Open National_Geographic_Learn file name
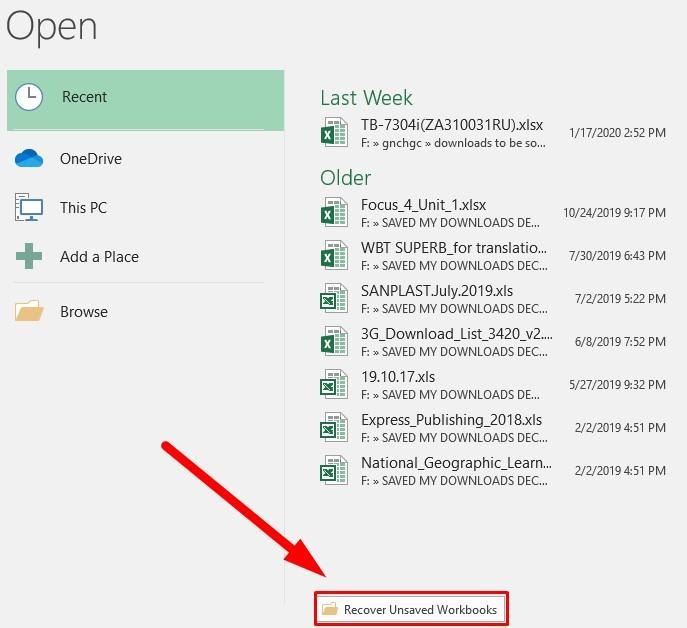This screenshot has width=687, height=628. [x=456, y=463]
